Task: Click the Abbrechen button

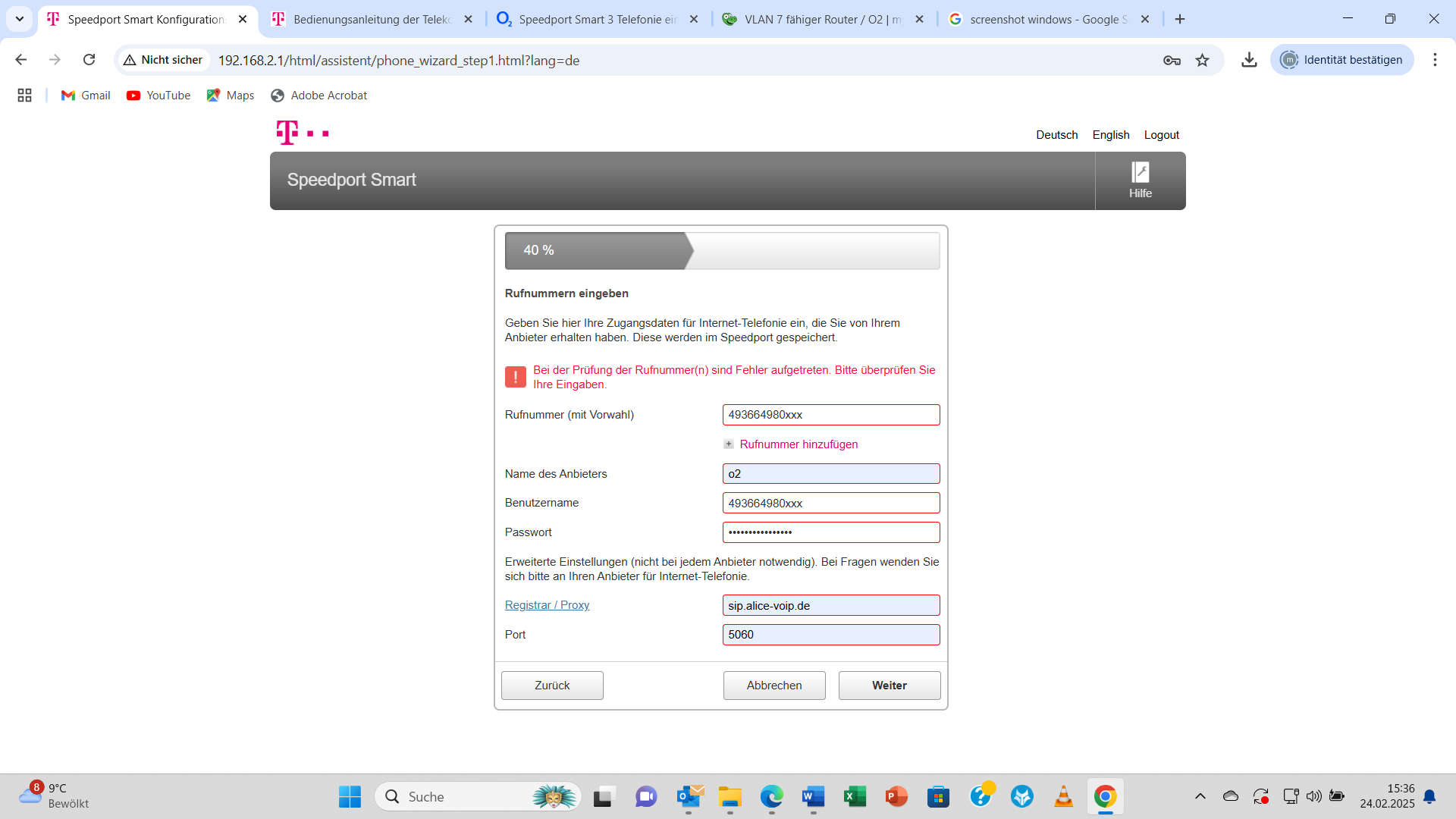Action: pyautogui.click(x=774, y=686)
